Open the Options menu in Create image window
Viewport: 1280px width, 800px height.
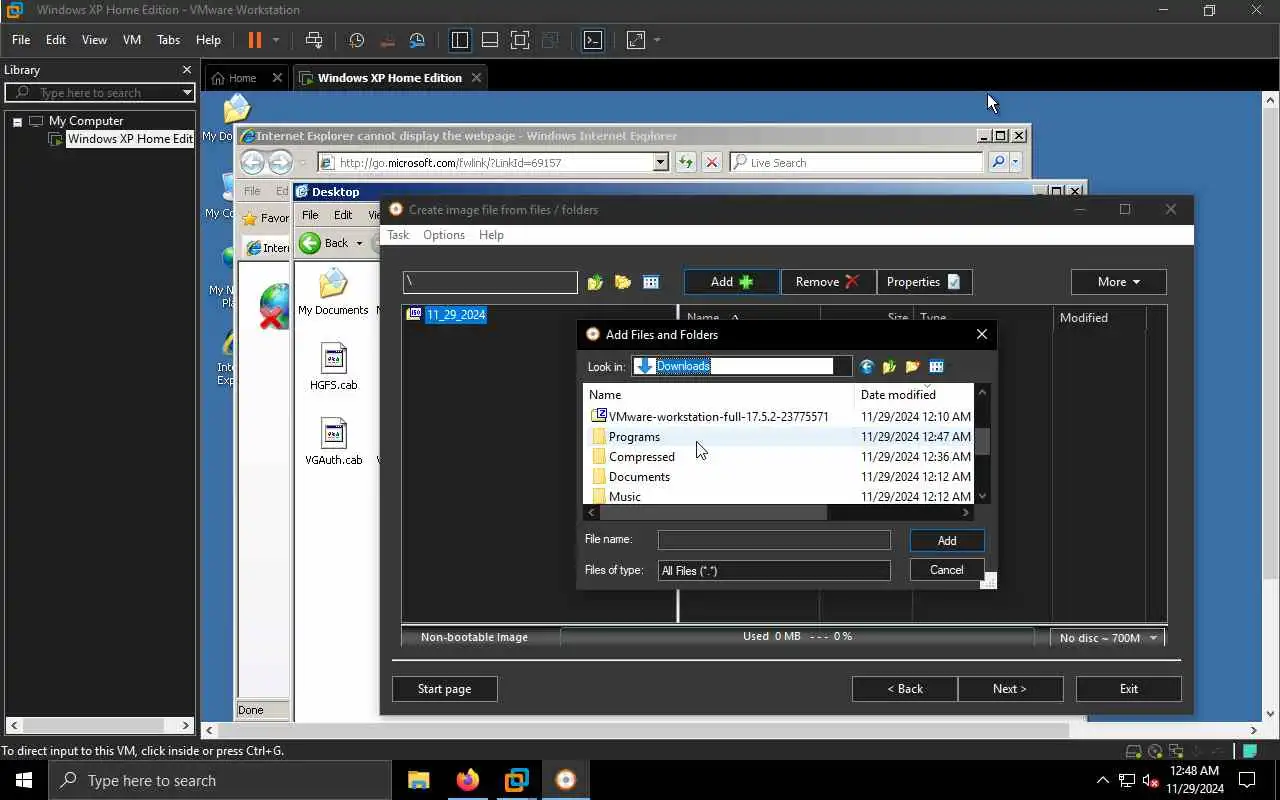444,235
